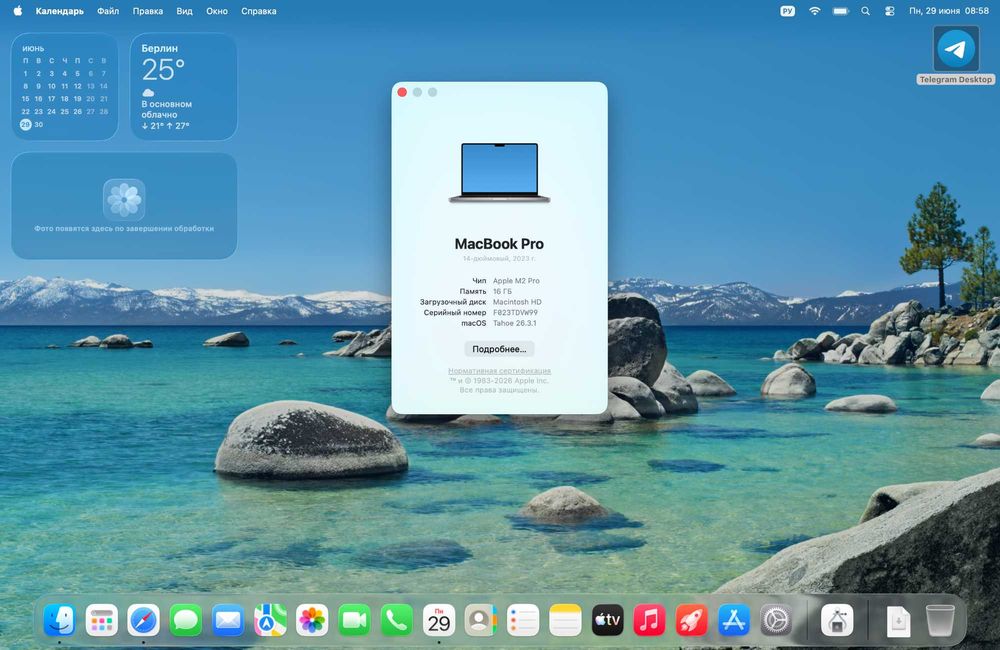Open the Справка menu

(258, 11)
